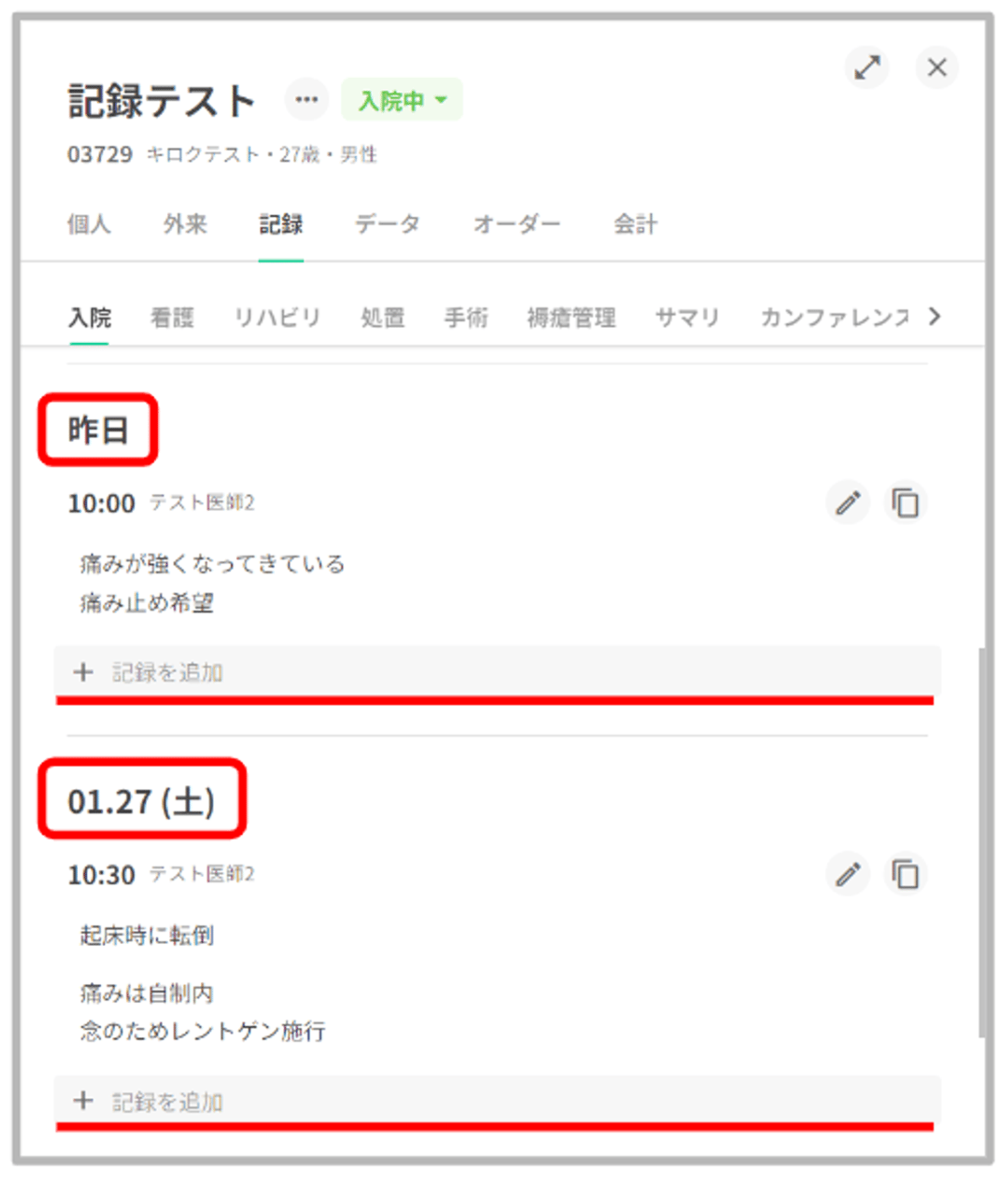Copy the 10:30 record entry
1008x1177 pixels.
[905, 874]
